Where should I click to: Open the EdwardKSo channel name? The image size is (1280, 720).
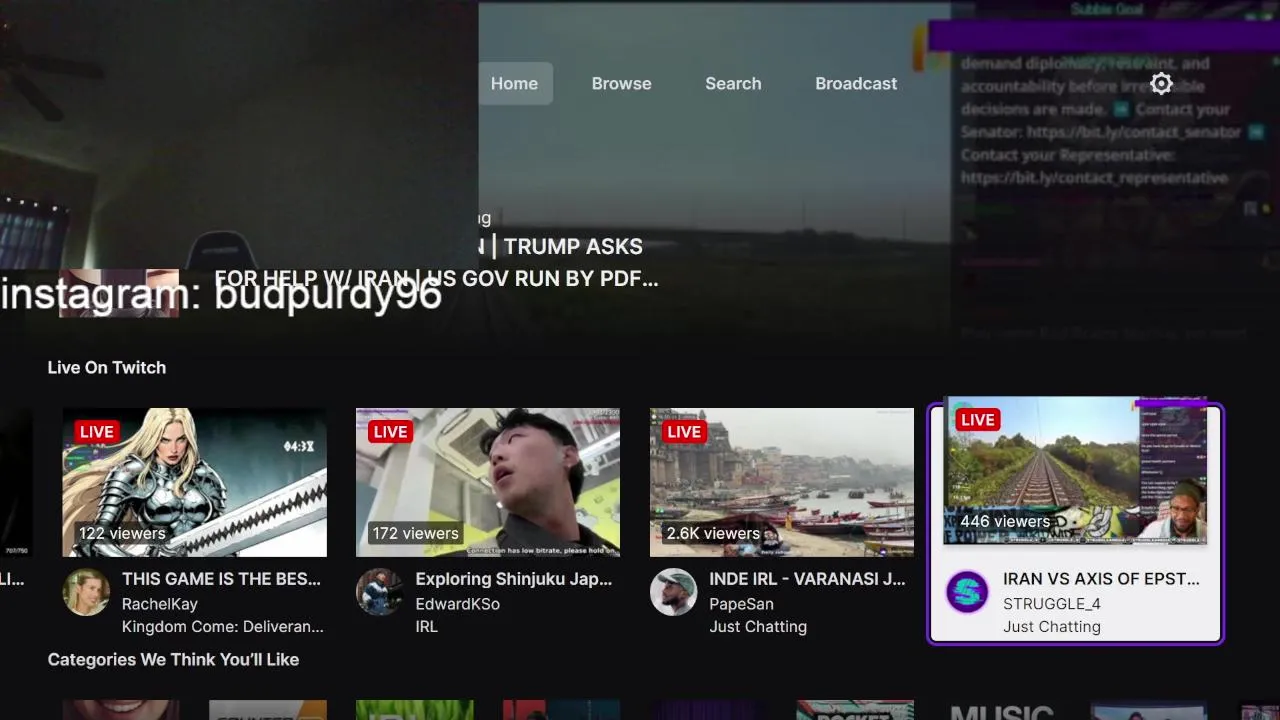click(457, 604)
